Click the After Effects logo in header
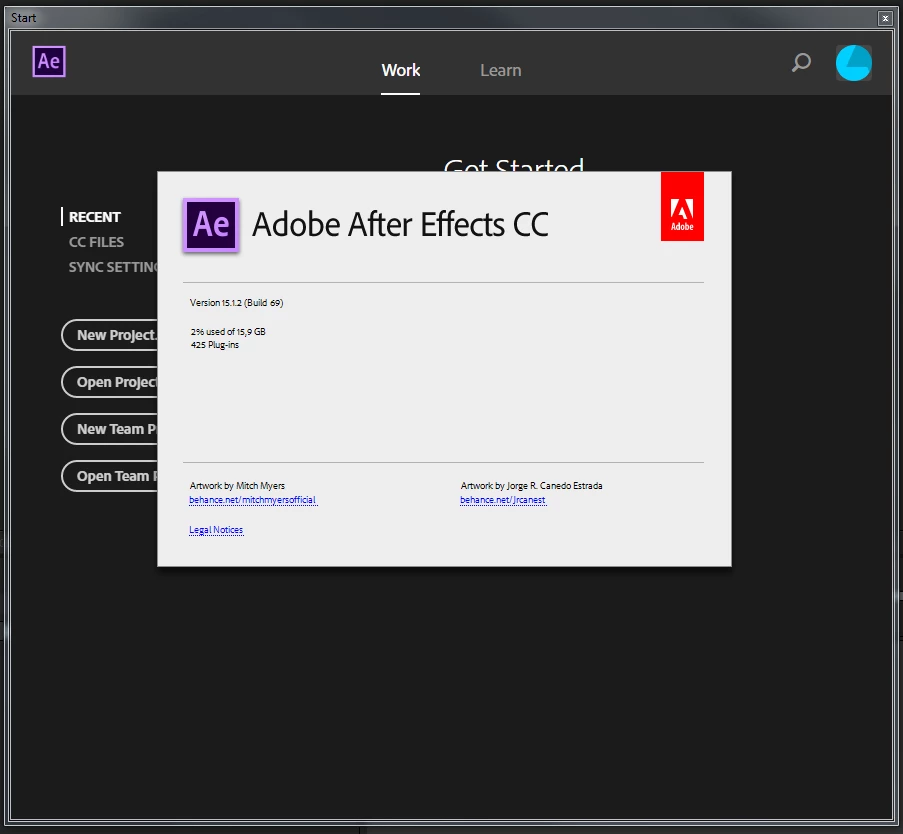 tap(49, 61)
